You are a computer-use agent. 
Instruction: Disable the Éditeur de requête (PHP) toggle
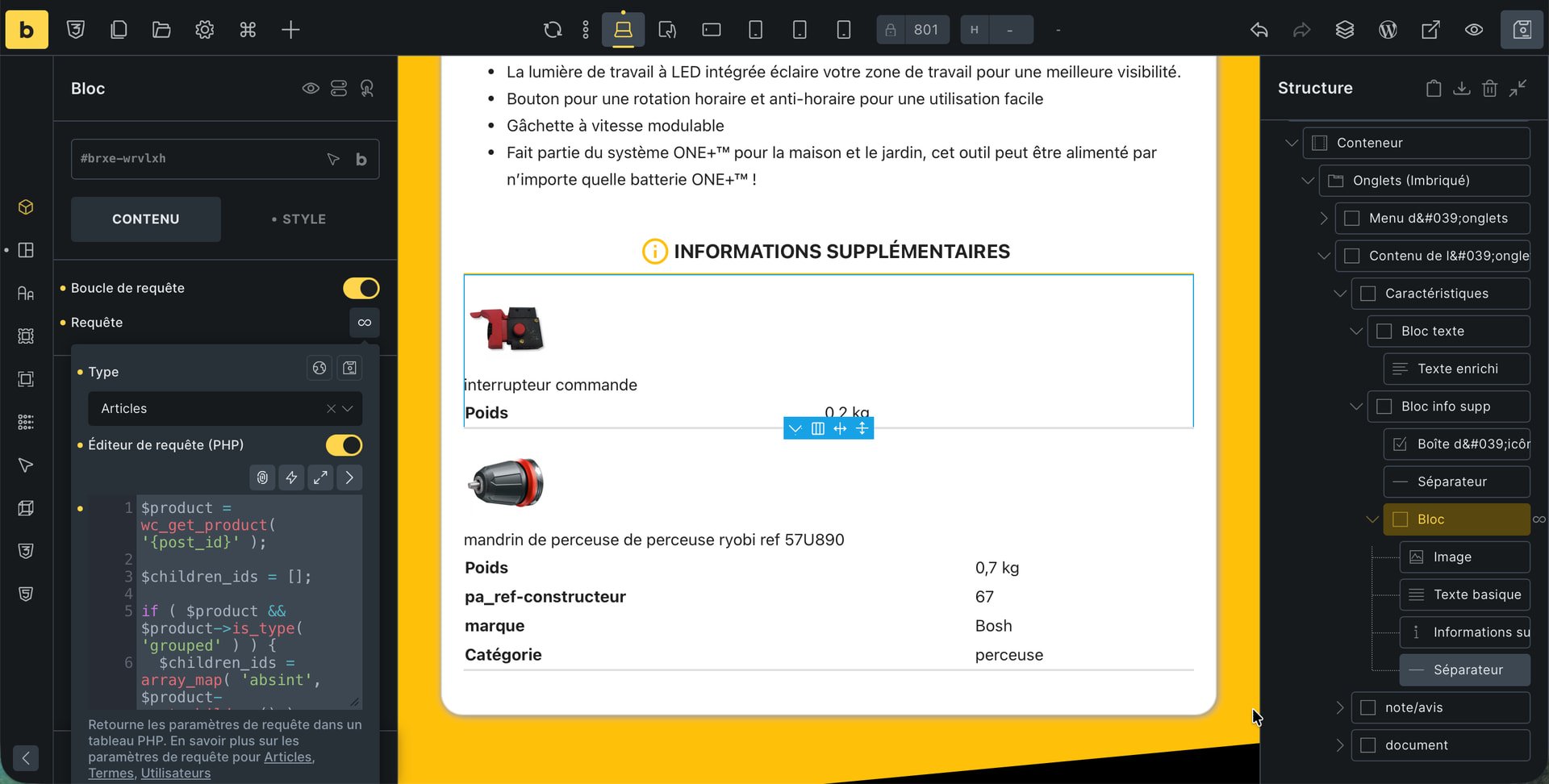pyautogui.click(x=344, y=445)
